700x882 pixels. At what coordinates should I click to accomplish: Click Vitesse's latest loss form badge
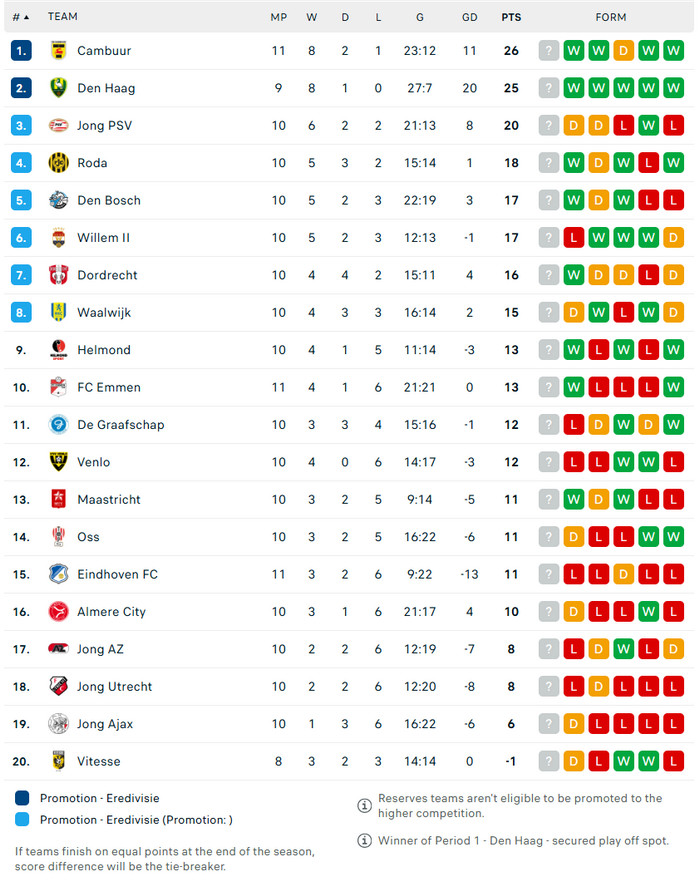674,761
